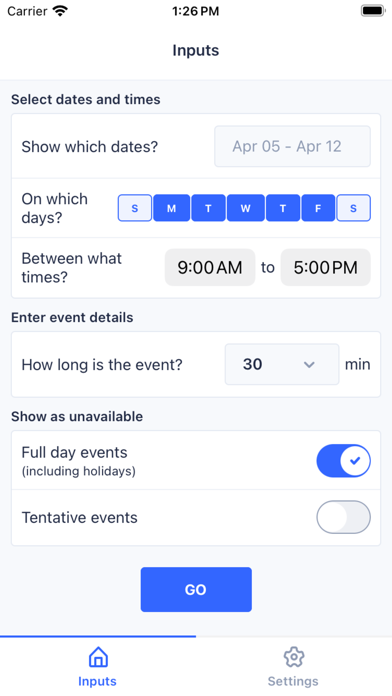Enable Sunday in day selector
This screenshot has height=696, width=392.
pos(135,208)
